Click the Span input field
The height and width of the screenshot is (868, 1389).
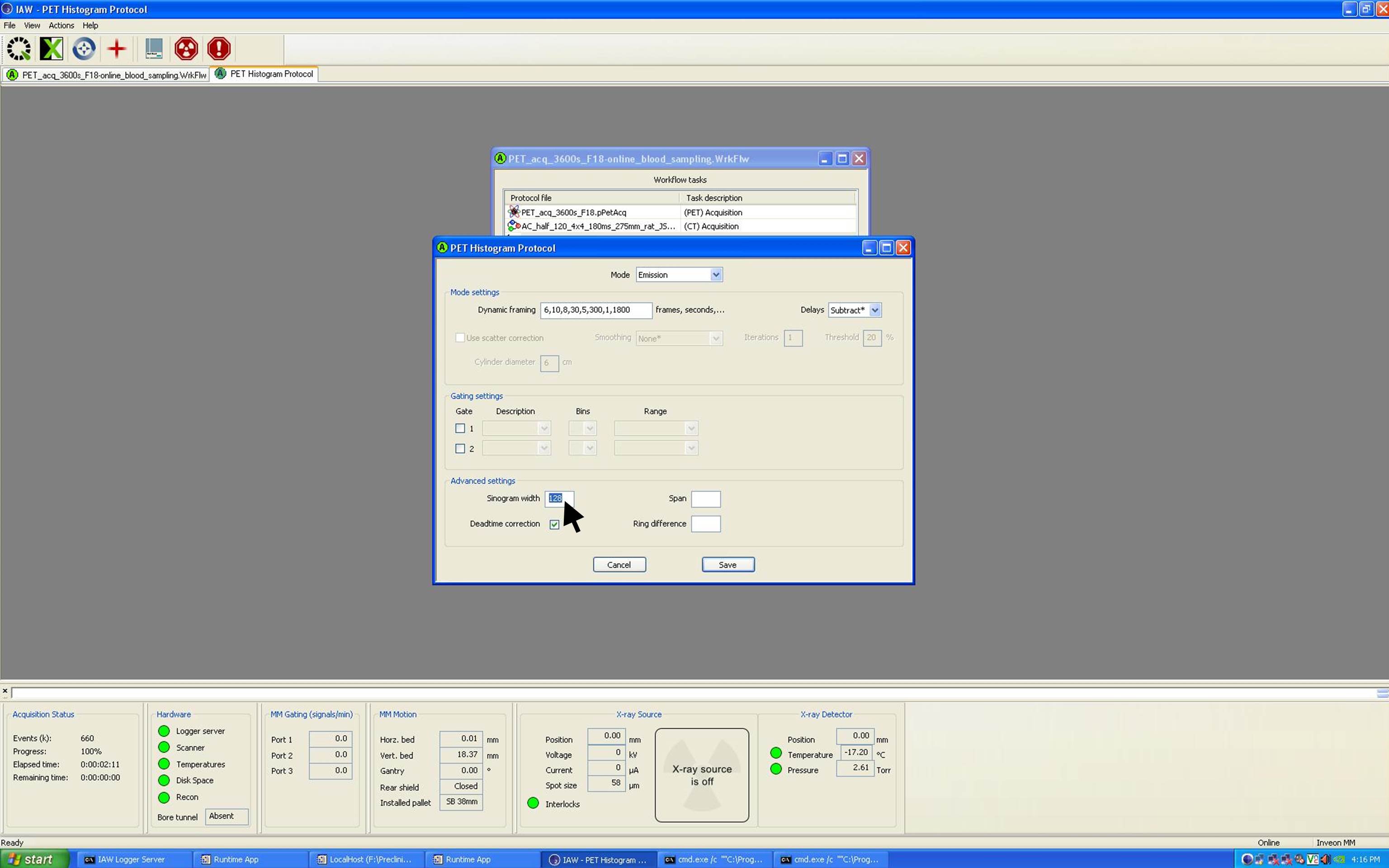click(705, 499)
